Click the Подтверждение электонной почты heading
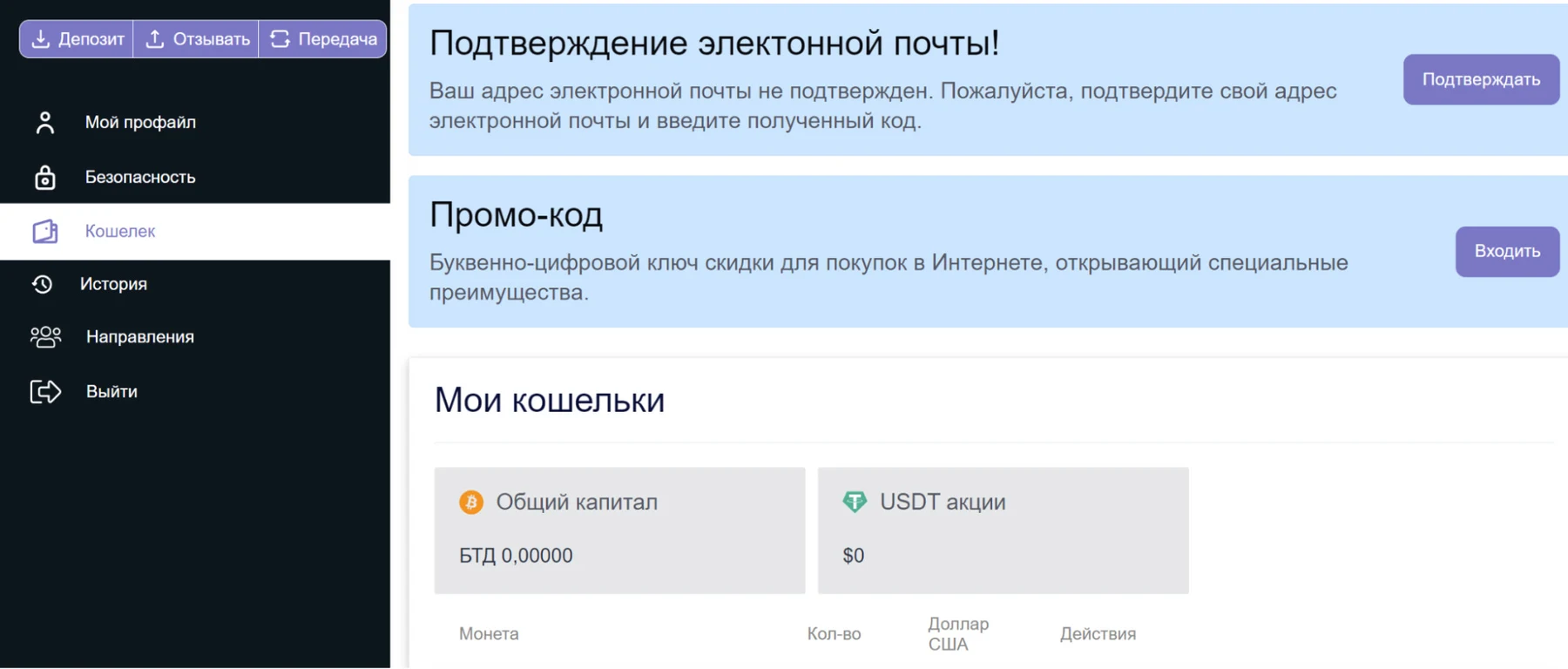The width and height of the screenshot is (1568, 669). (714, 43)
